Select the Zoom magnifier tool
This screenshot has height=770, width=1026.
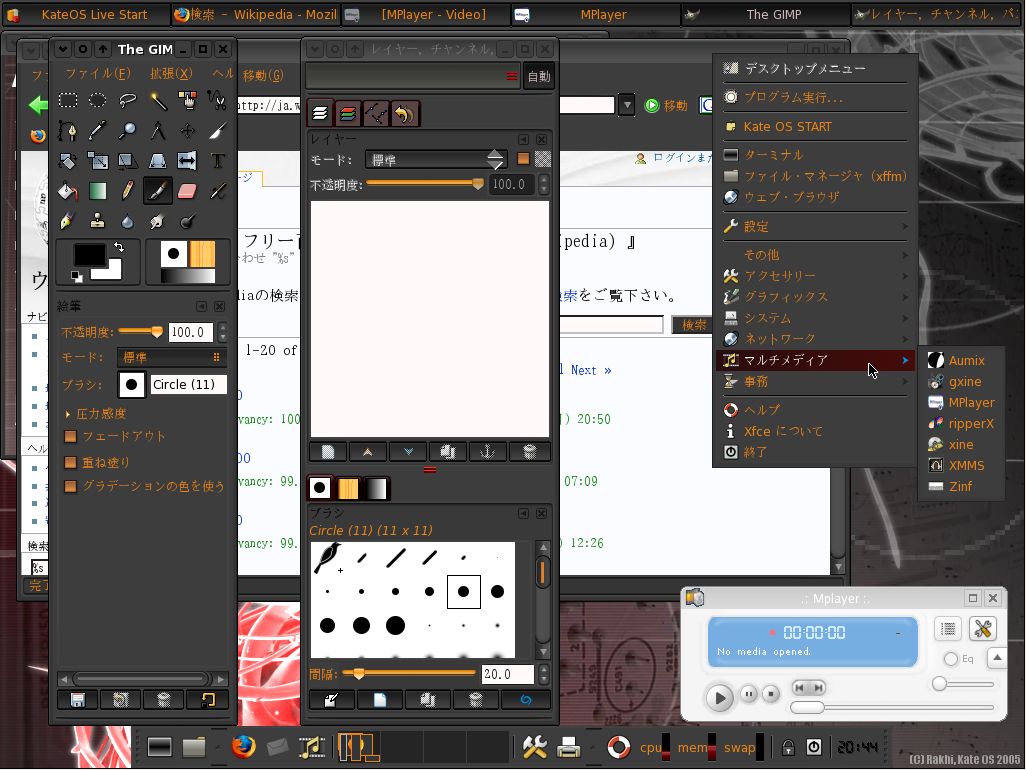[x=128, y=130]
